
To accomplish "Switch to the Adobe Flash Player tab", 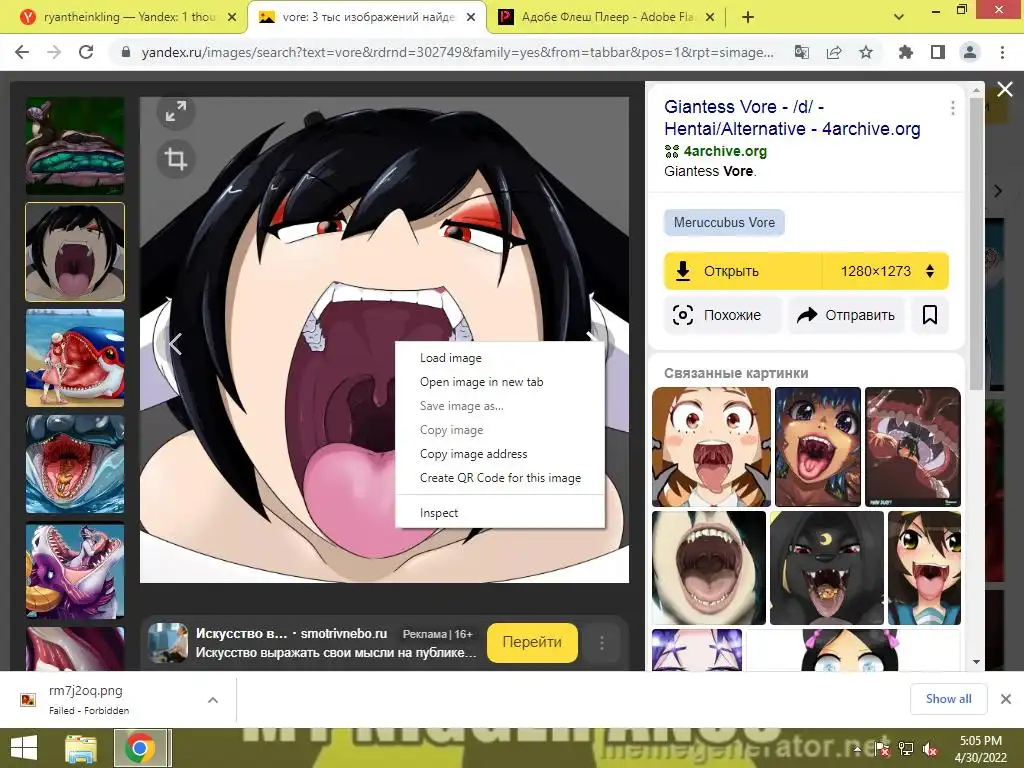I will tap(607, 17).
